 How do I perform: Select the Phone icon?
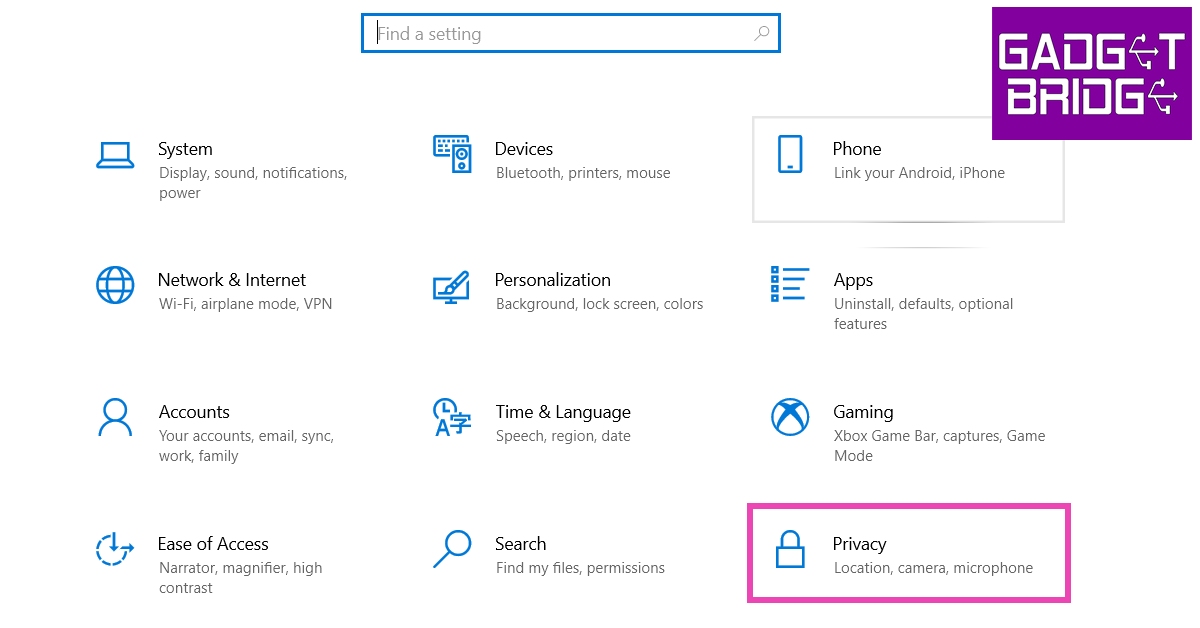click(x=790, y=154)
